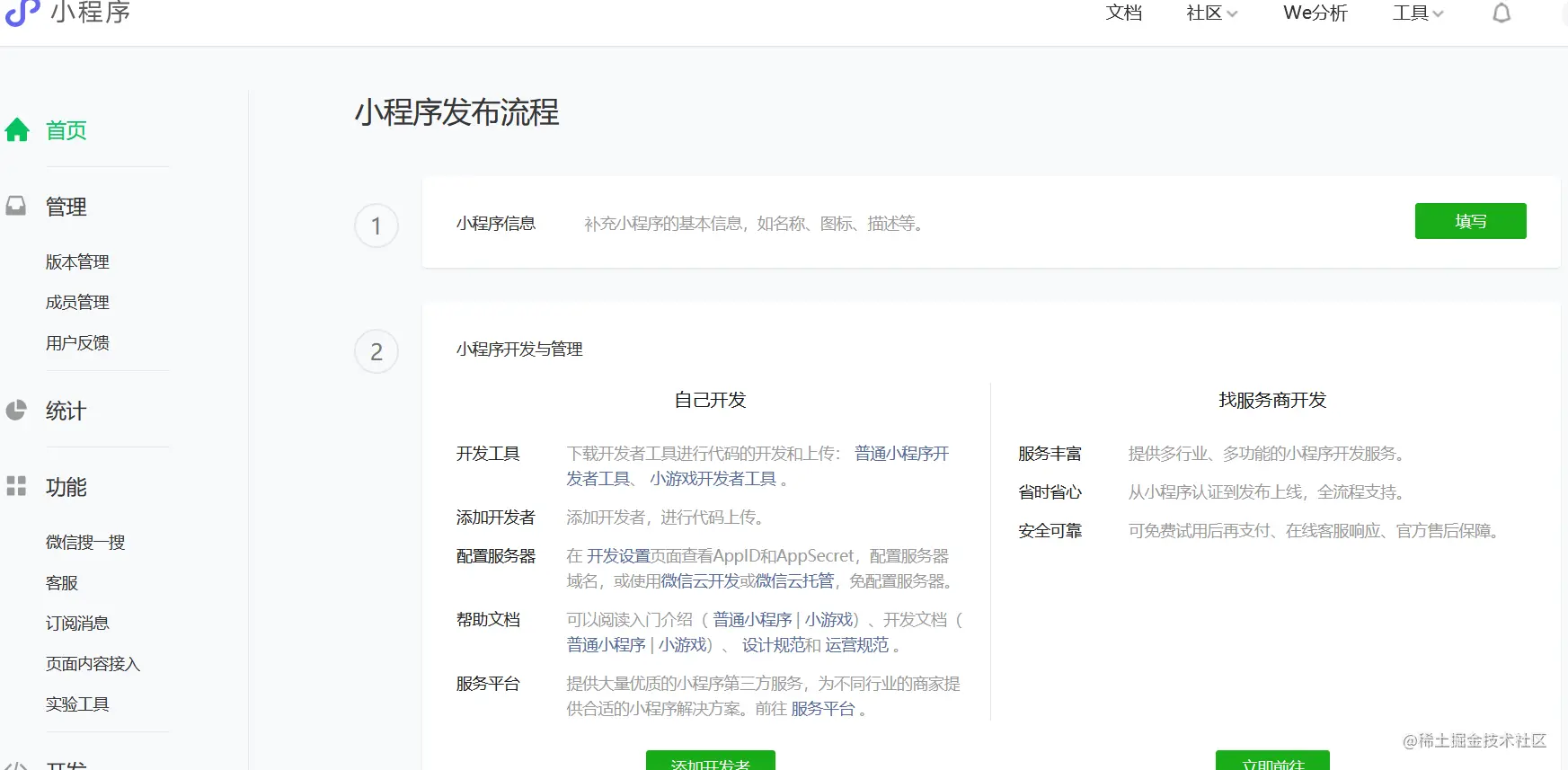Select 管理 section in sidebar
Screen dimensions: 1568x770
click(x=66, y=207)
